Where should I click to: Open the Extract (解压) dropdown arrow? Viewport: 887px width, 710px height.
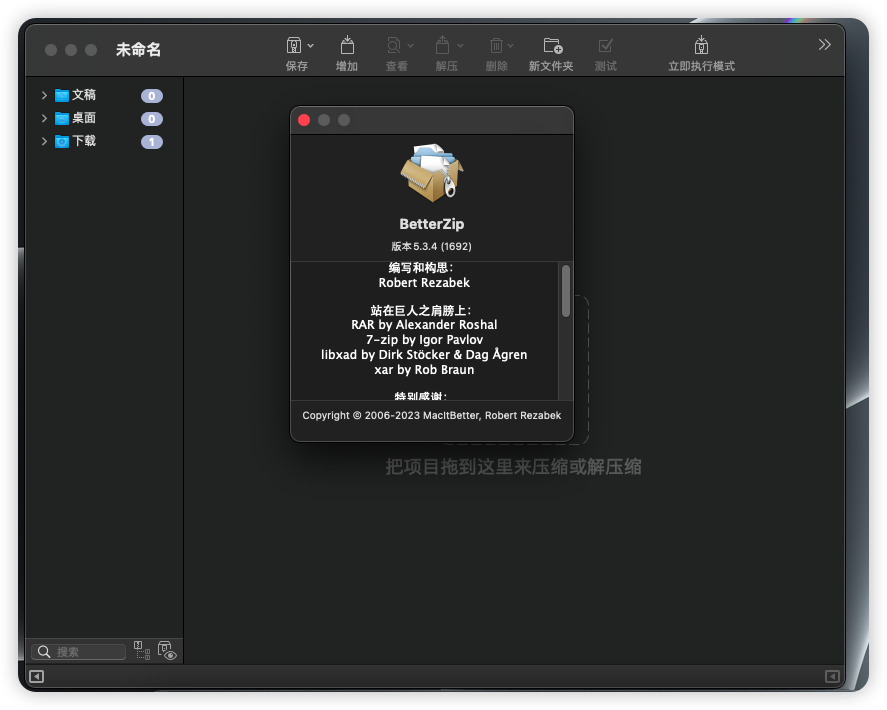pos(460,46)
